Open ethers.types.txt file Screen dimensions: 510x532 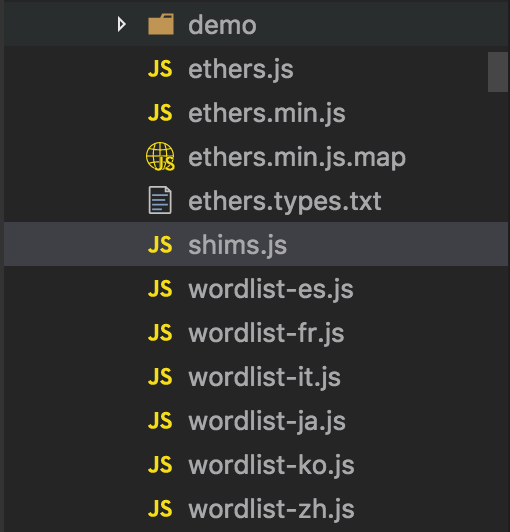[285, 202]
